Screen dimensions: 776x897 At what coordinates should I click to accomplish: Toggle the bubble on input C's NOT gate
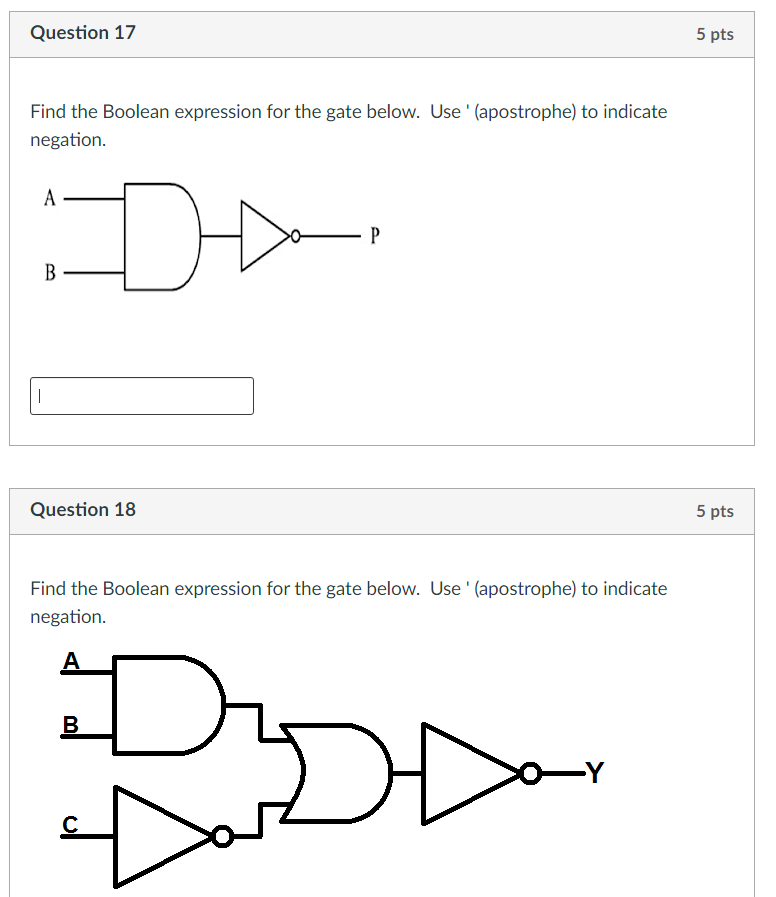point(222,835)
